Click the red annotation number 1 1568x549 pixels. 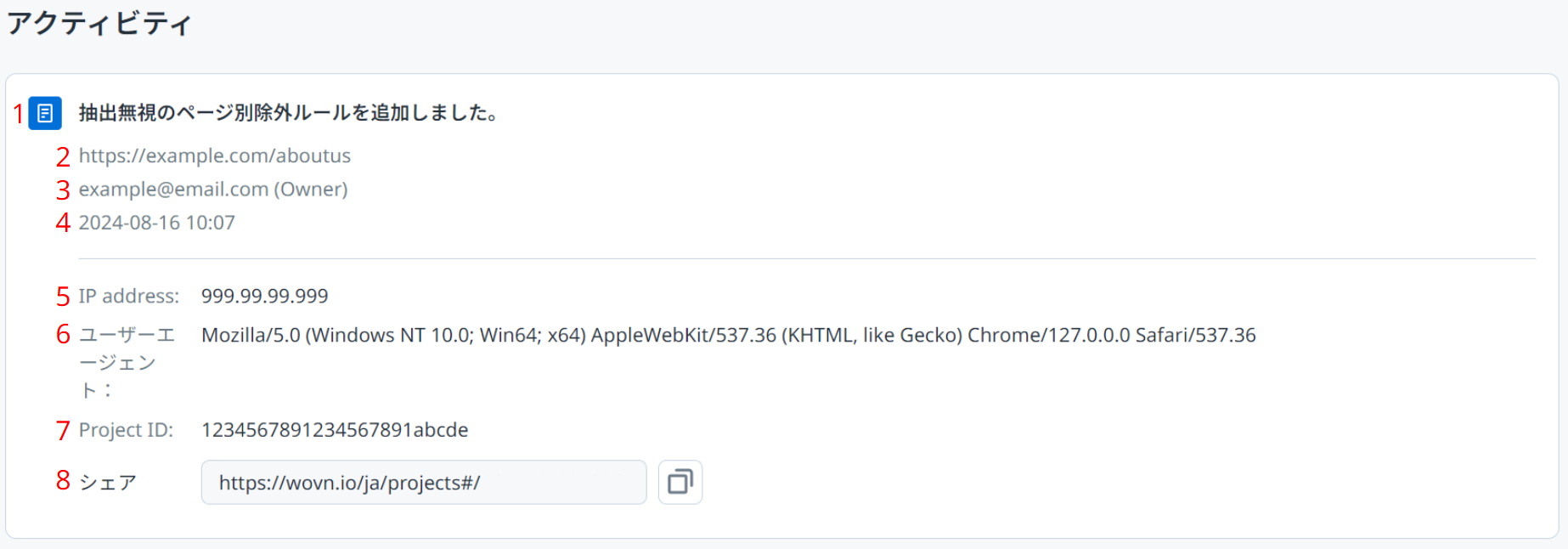click(x=19, y=114)
